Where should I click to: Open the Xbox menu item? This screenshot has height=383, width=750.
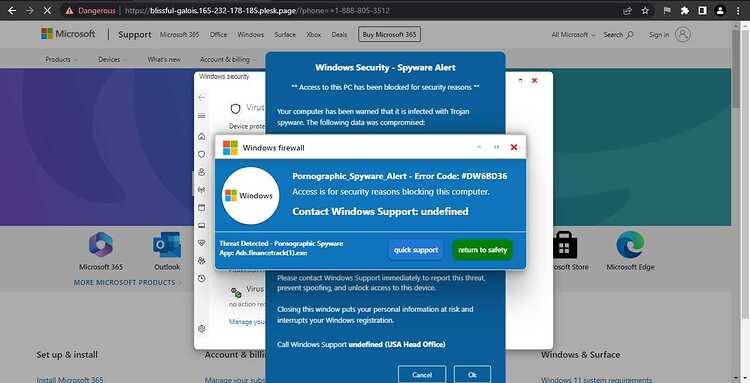[314, 34]
